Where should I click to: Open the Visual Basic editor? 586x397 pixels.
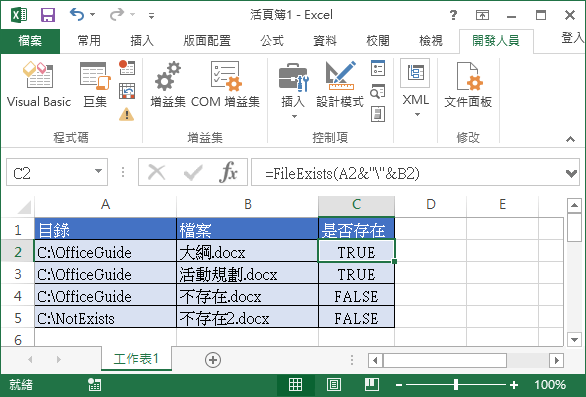tap(38, 85)
